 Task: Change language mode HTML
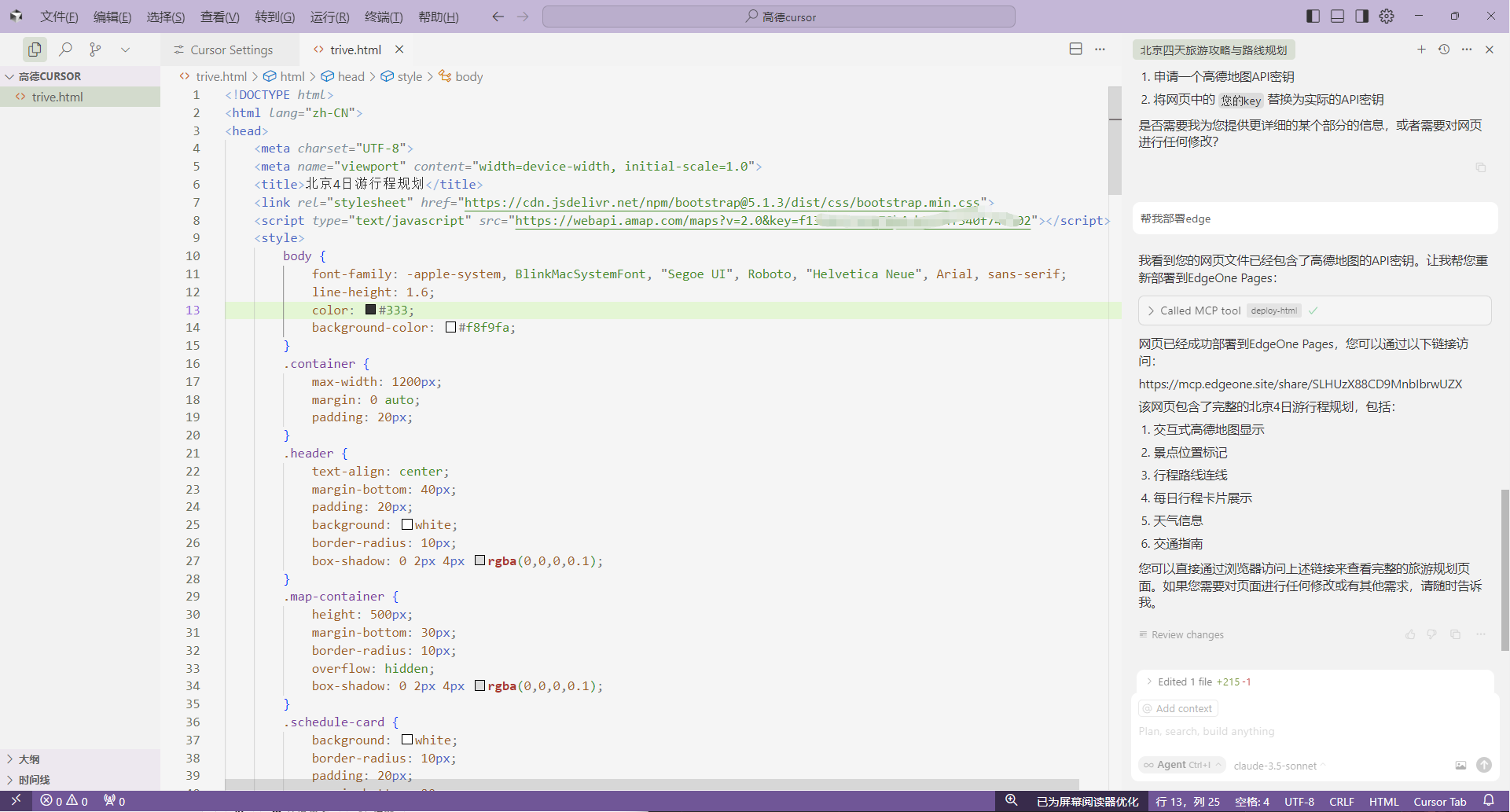[1383, 801]
